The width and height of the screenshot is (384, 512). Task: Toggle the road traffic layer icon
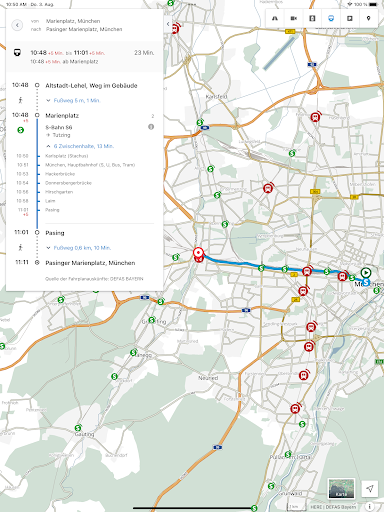coord(275,18)
